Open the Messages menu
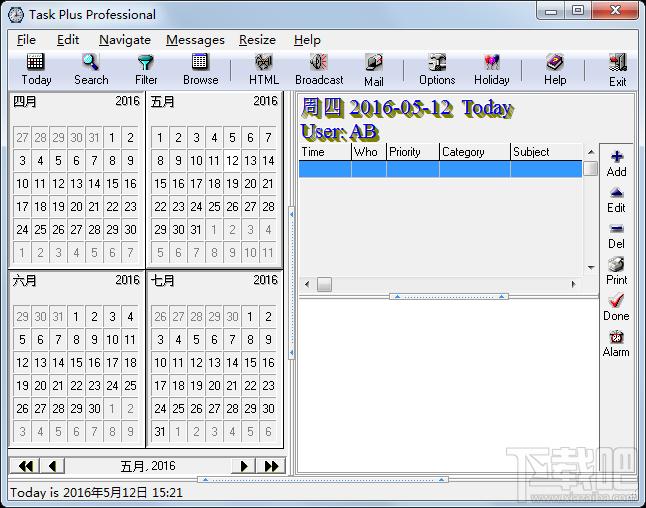The height and width of the screenshot is (508, 646). point(195,40)
